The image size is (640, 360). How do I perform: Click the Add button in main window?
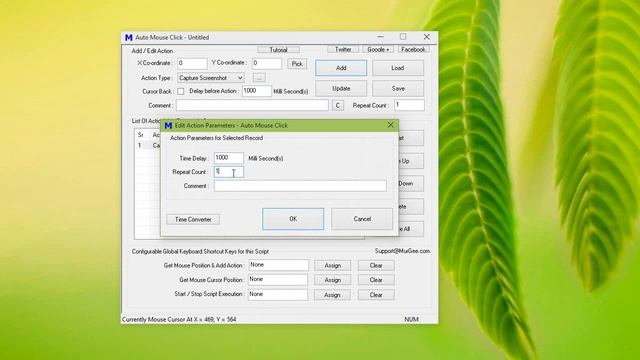[x=341, y=68]
